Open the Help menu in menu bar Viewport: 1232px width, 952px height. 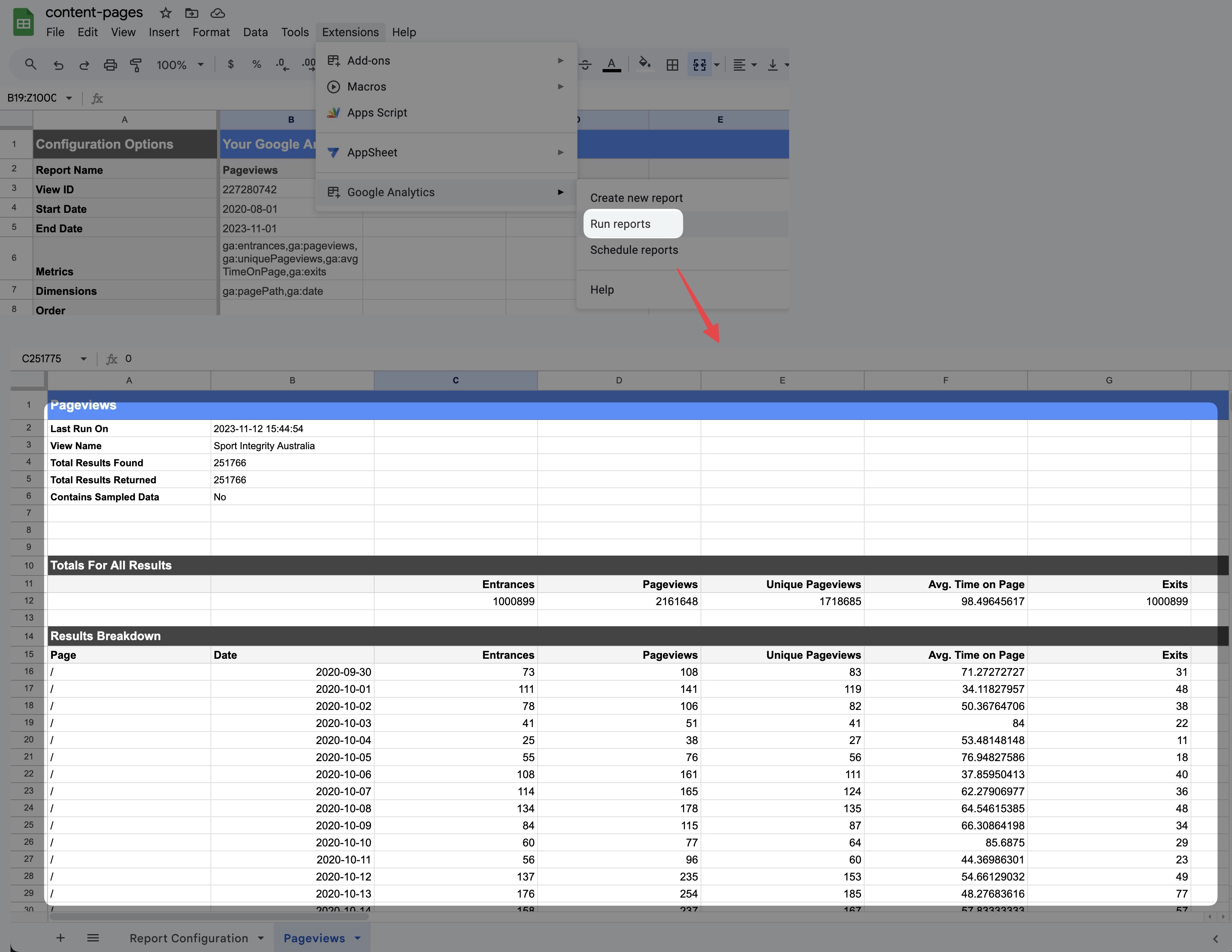click(404, 32)
